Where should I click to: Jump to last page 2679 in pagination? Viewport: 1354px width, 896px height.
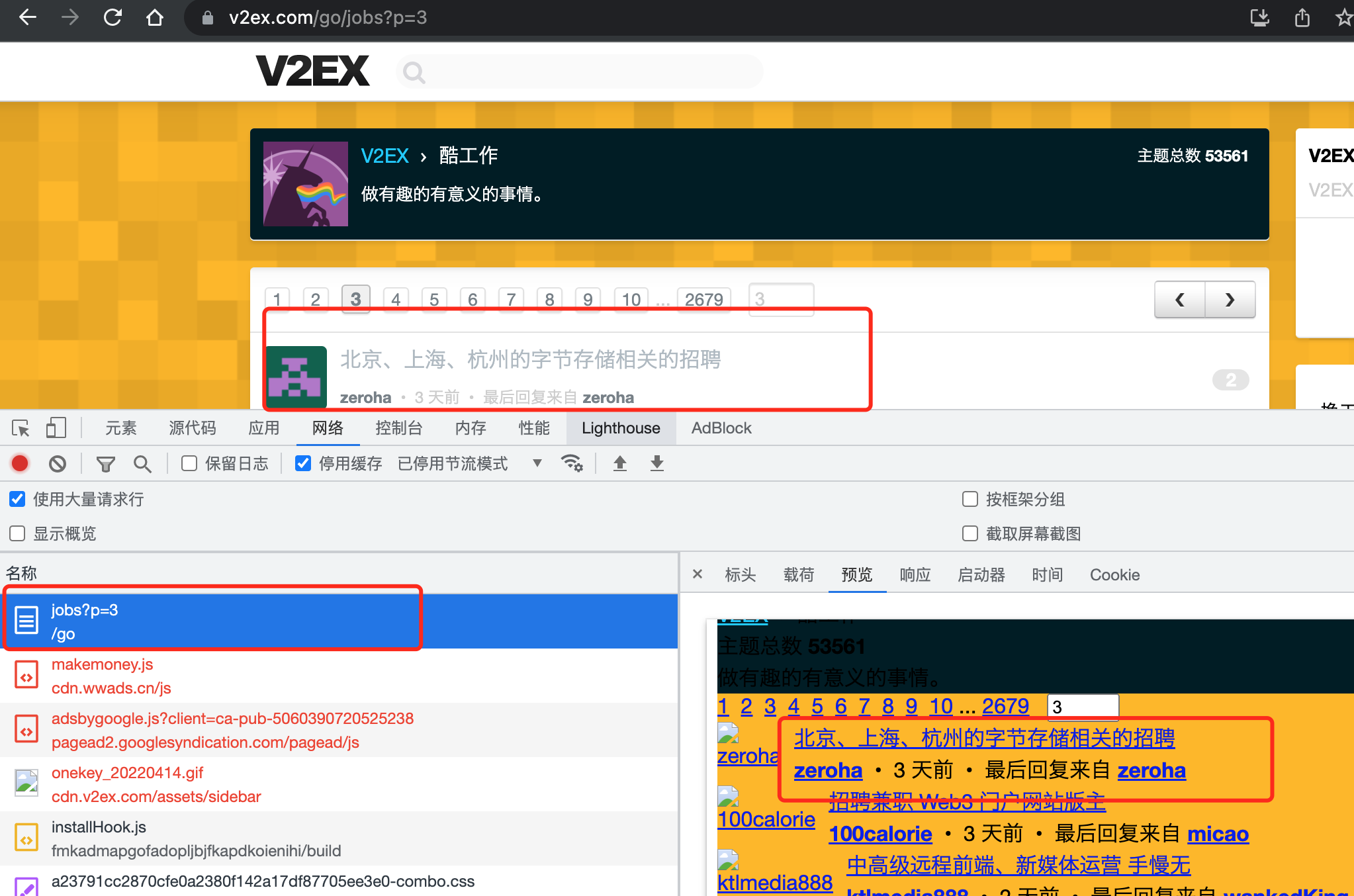pos(703,299)
